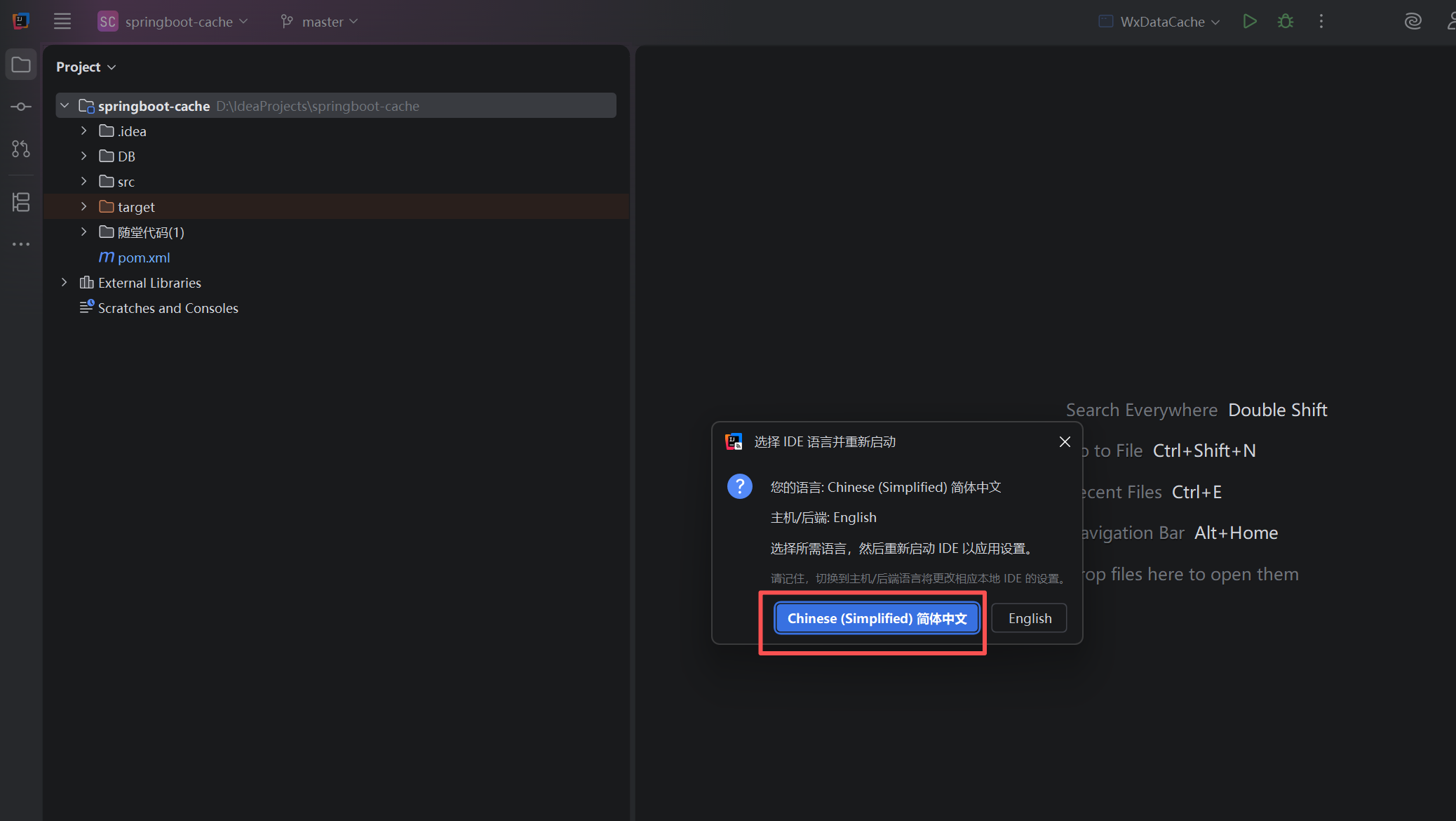Open the Project view options dropdown
This screenshot has width=1456, height=821.
[86, 67]
